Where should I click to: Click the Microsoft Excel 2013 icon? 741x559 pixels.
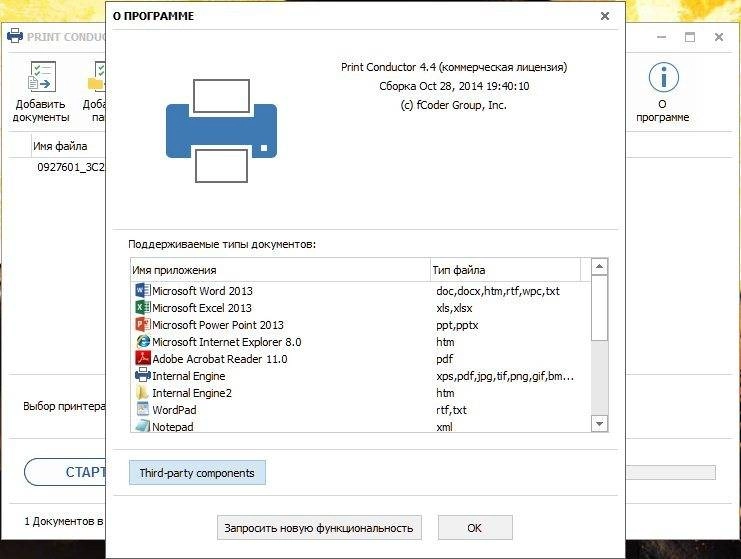point(143,307)
